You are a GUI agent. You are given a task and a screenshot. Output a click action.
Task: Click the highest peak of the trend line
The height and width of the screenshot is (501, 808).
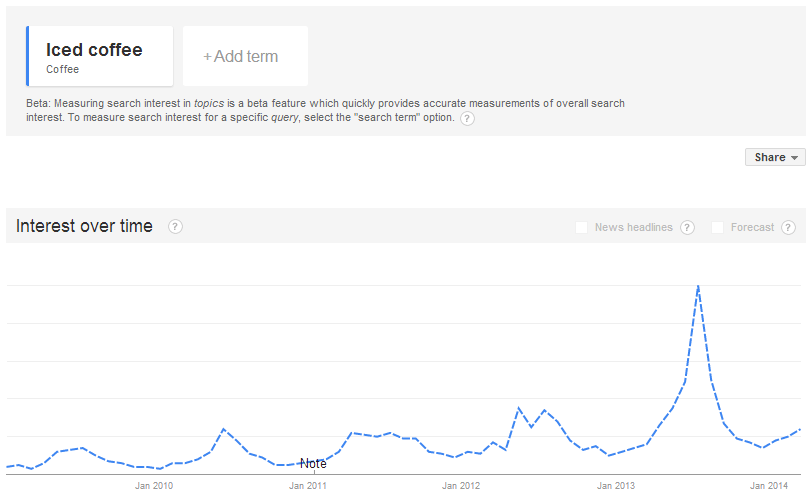click(x=698, y=286)
